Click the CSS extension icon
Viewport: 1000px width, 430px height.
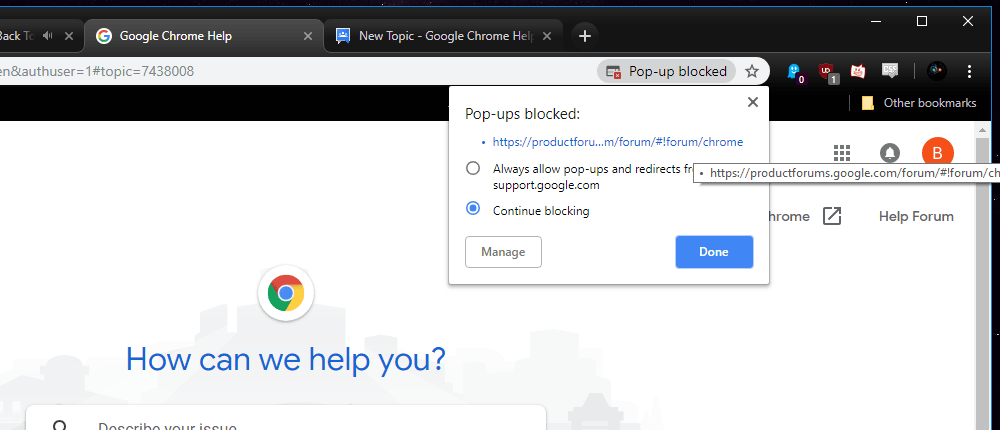tap(890, 71)
